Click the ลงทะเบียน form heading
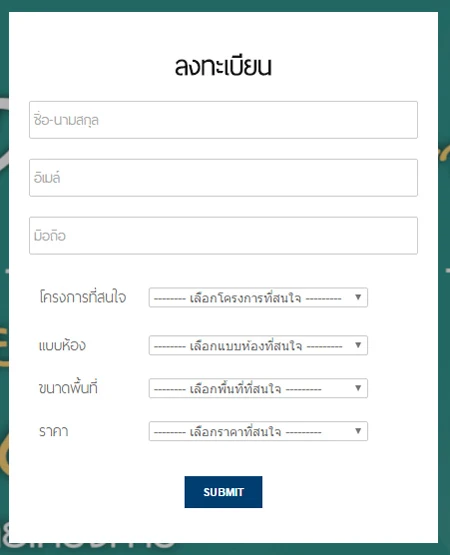The image size is (450, 555). (223, 66)
